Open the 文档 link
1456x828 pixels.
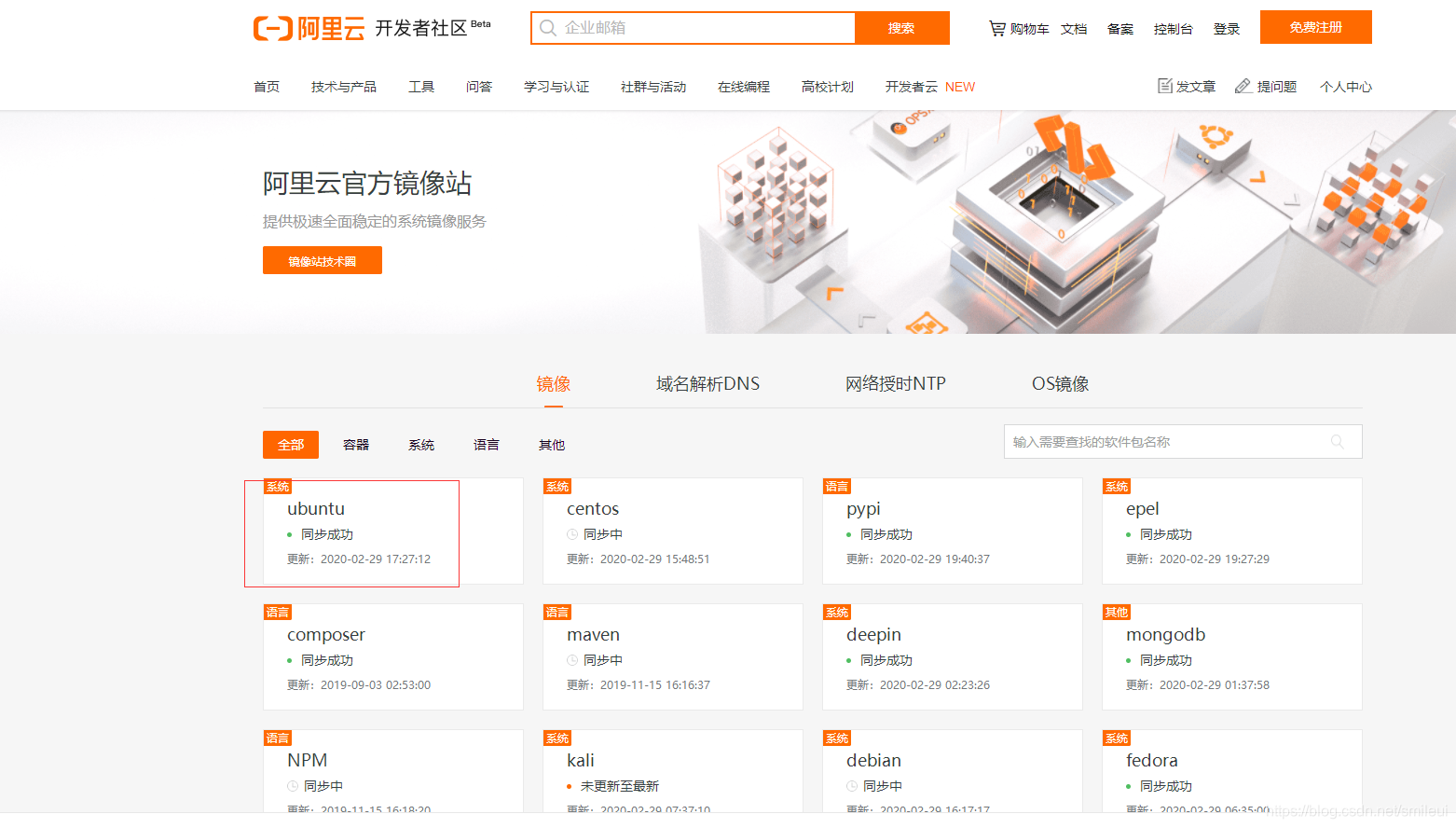click(1074, 29)
